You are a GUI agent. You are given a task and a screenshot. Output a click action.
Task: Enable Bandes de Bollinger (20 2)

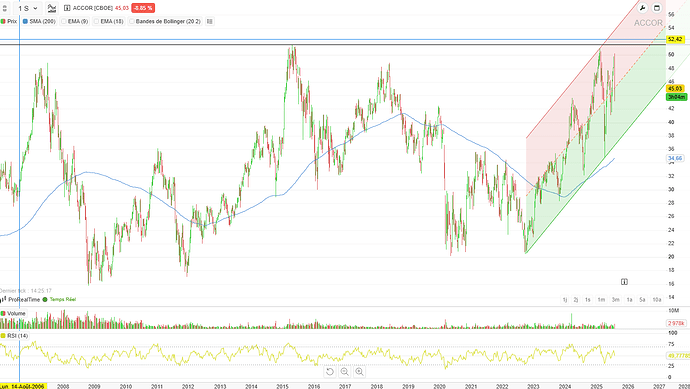(165, 21)
